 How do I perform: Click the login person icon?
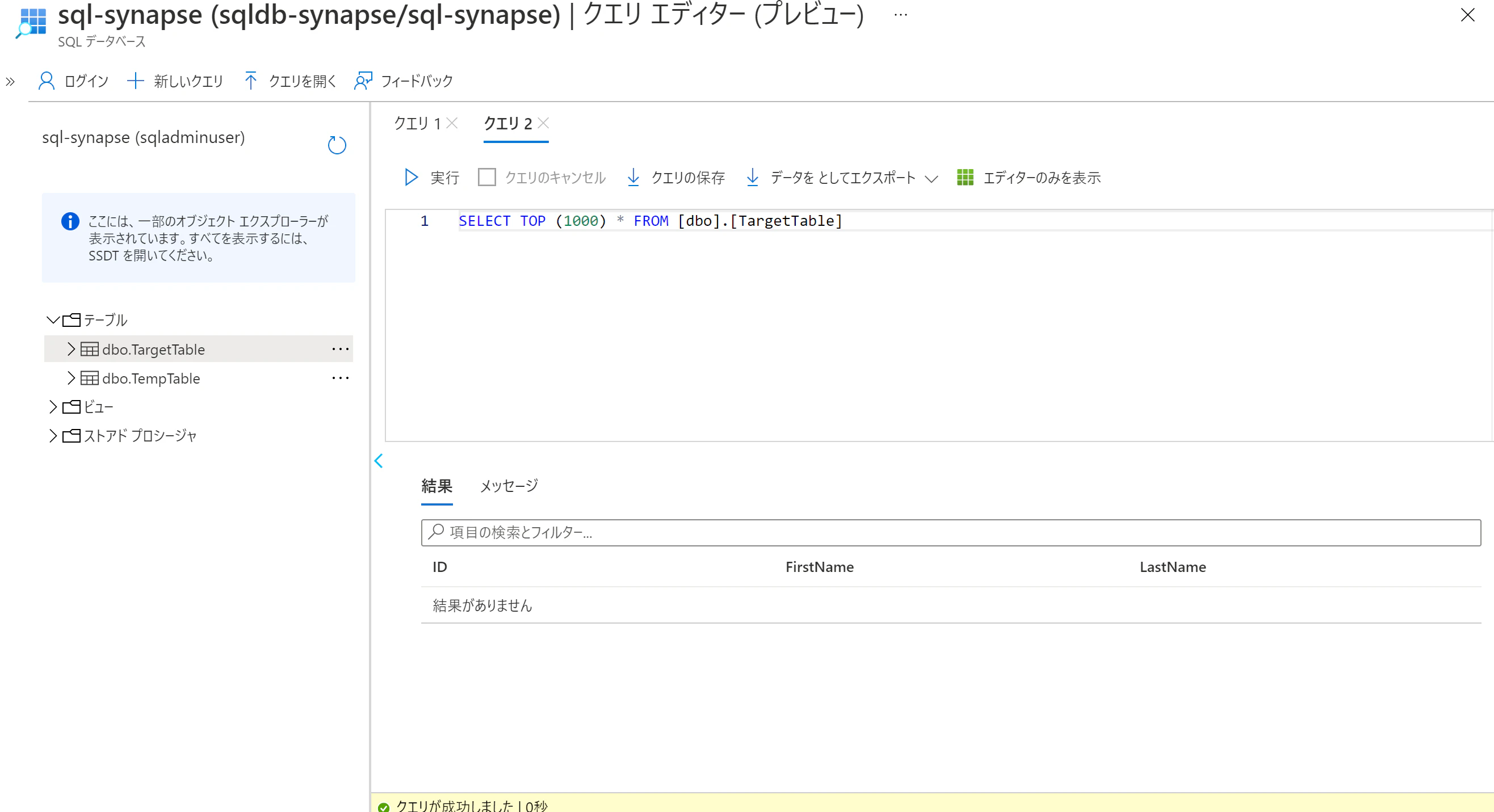point(47,81)
